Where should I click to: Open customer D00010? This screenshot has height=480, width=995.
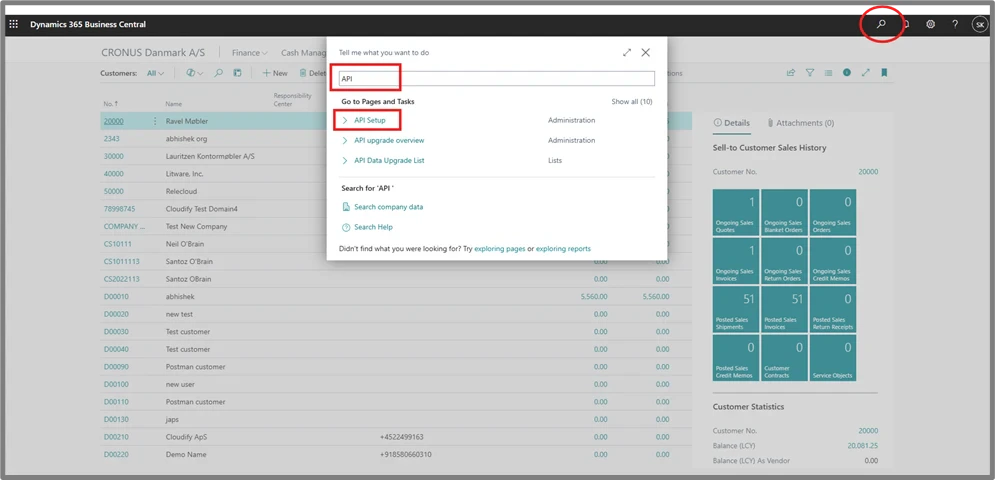pos(116,297)
